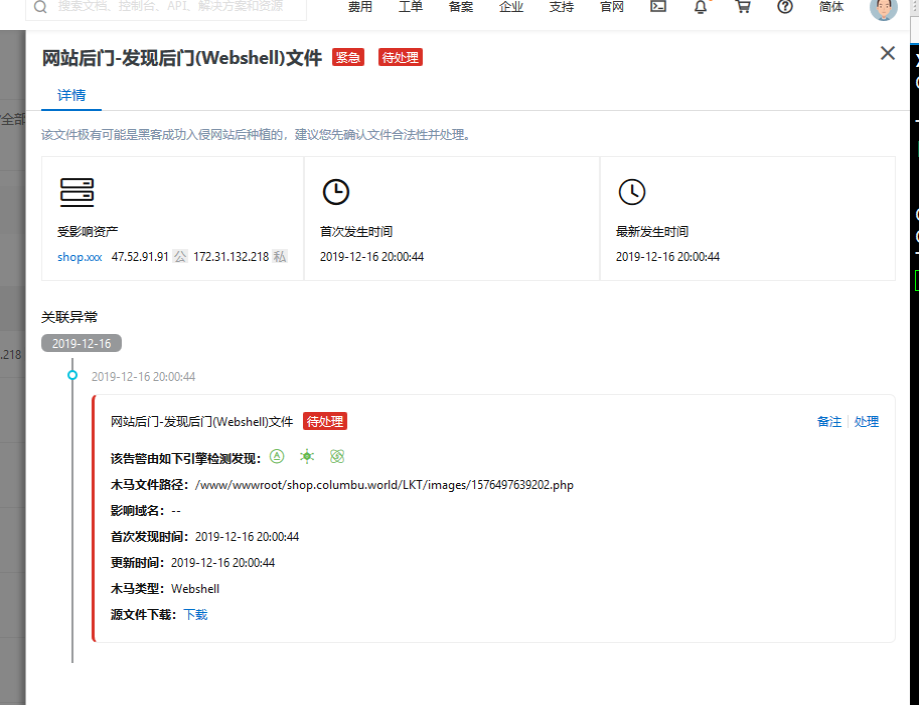The height and width of the screenshot is (705, 919).
Task: Open the 工单 menu
Action: point(410,7)
